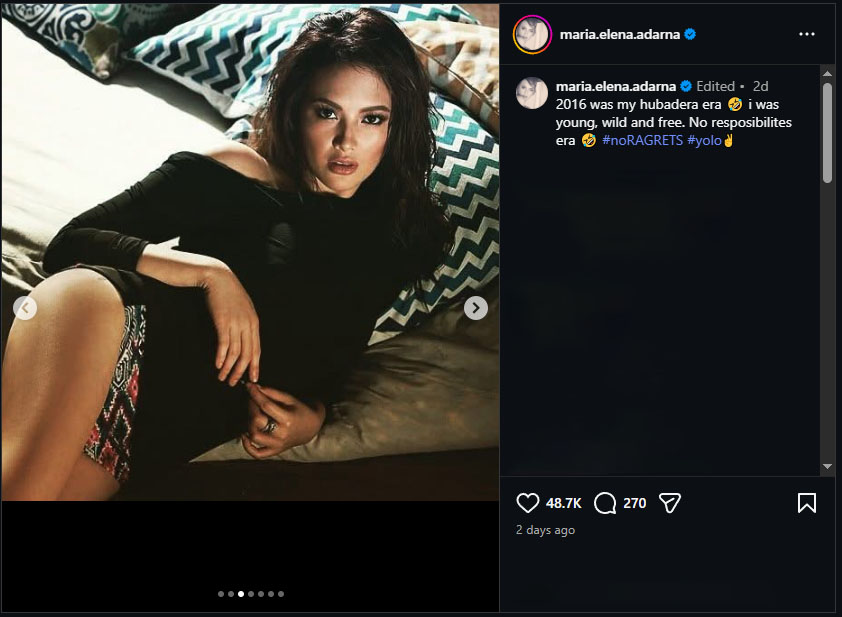Open comments via speech bubble icon
This screenshot has height=617, width=842.
(605, 503)
